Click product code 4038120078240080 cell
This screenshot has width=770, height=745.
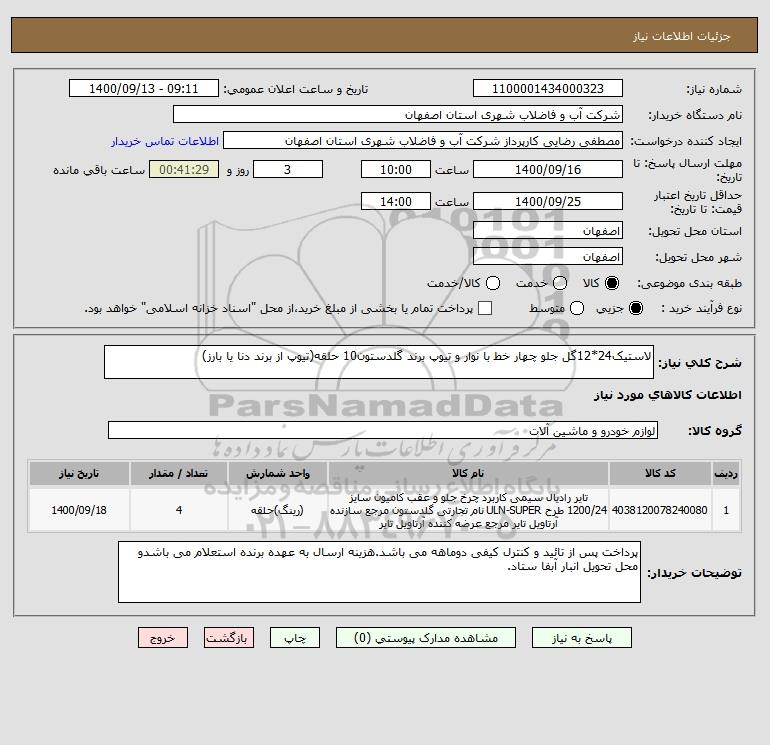pos(660,510)
